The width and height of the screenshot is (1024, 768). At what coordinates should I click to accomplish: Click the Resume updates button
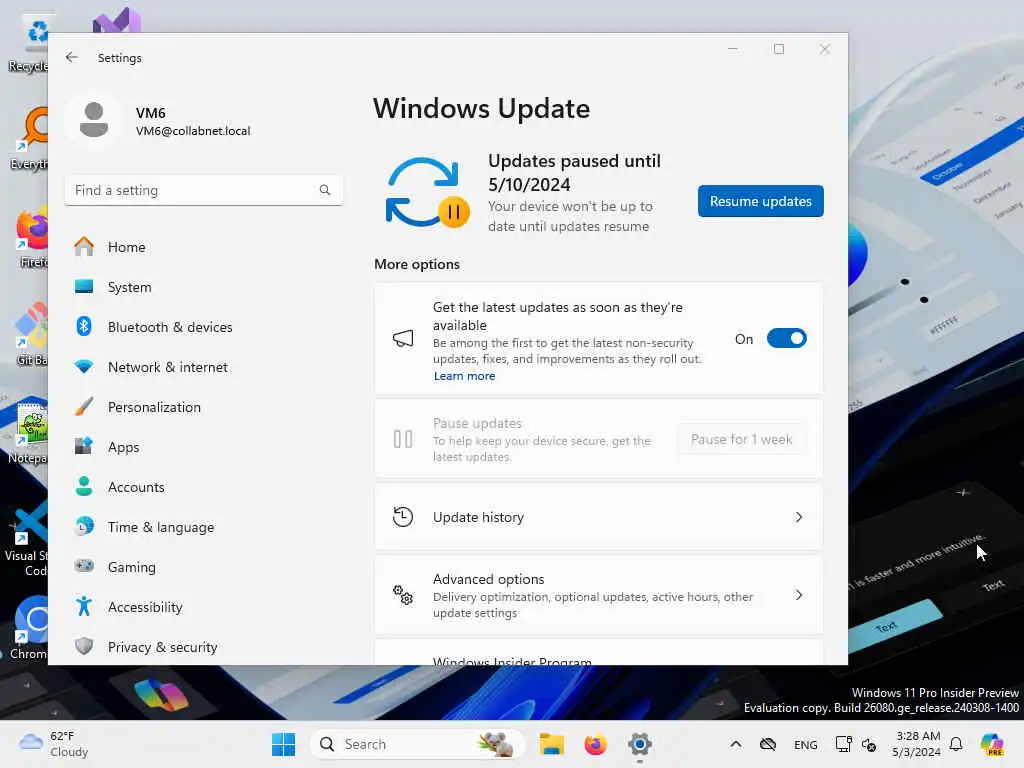coord(761,201)
